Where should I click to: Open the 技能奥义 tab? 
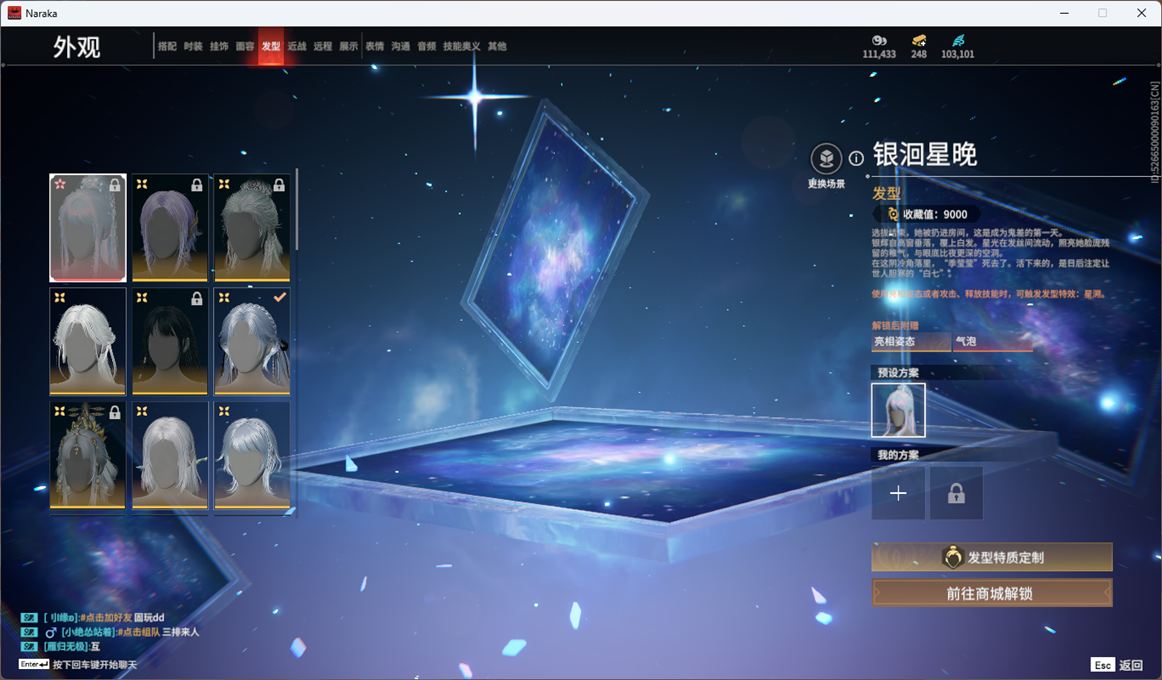tap(462, 46)
